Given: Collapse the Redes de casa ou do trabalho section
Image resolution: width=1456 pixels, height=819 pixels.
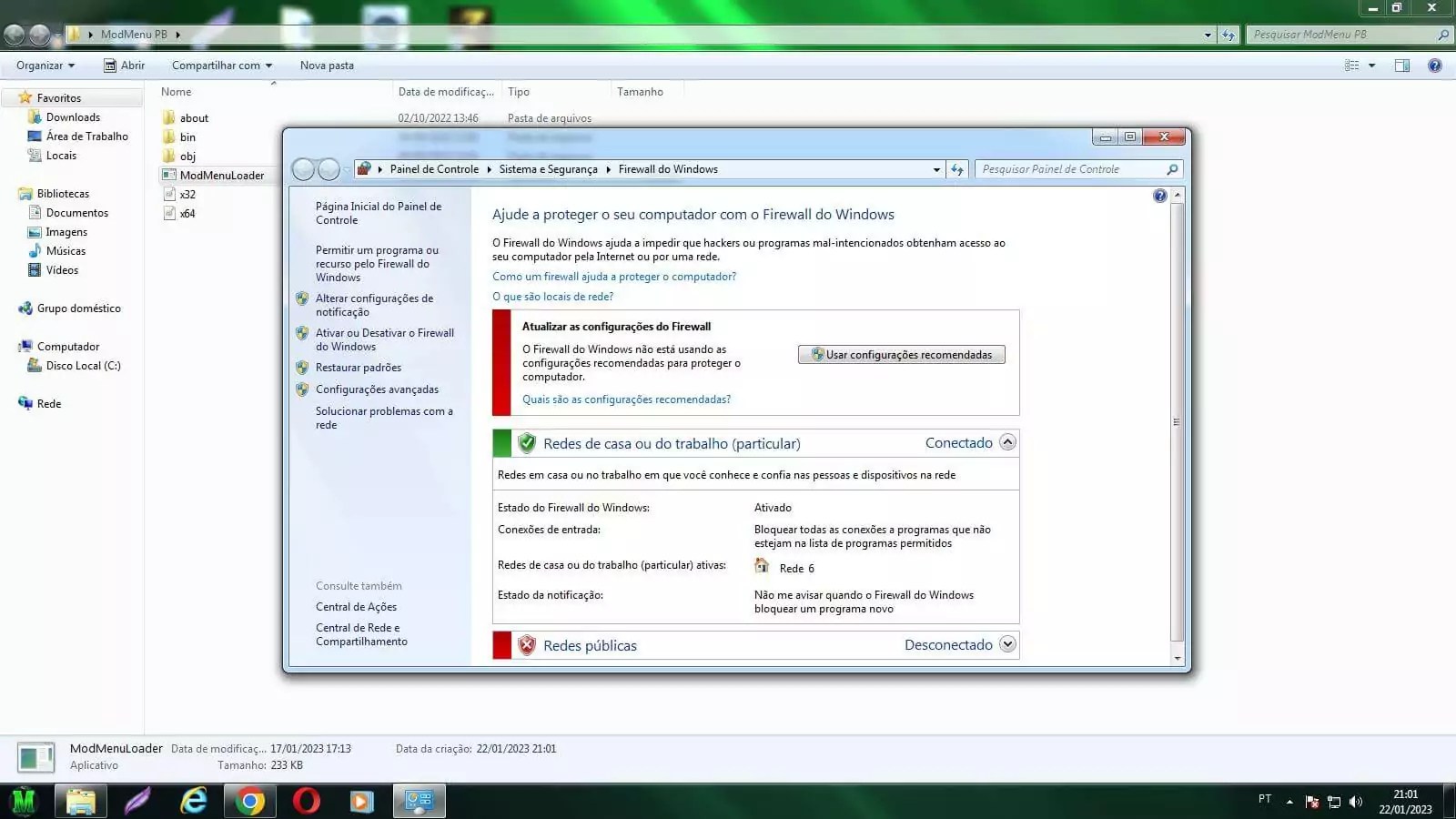Looking at the screenshot, I should pyautogui.click(x=1007, y=442).
